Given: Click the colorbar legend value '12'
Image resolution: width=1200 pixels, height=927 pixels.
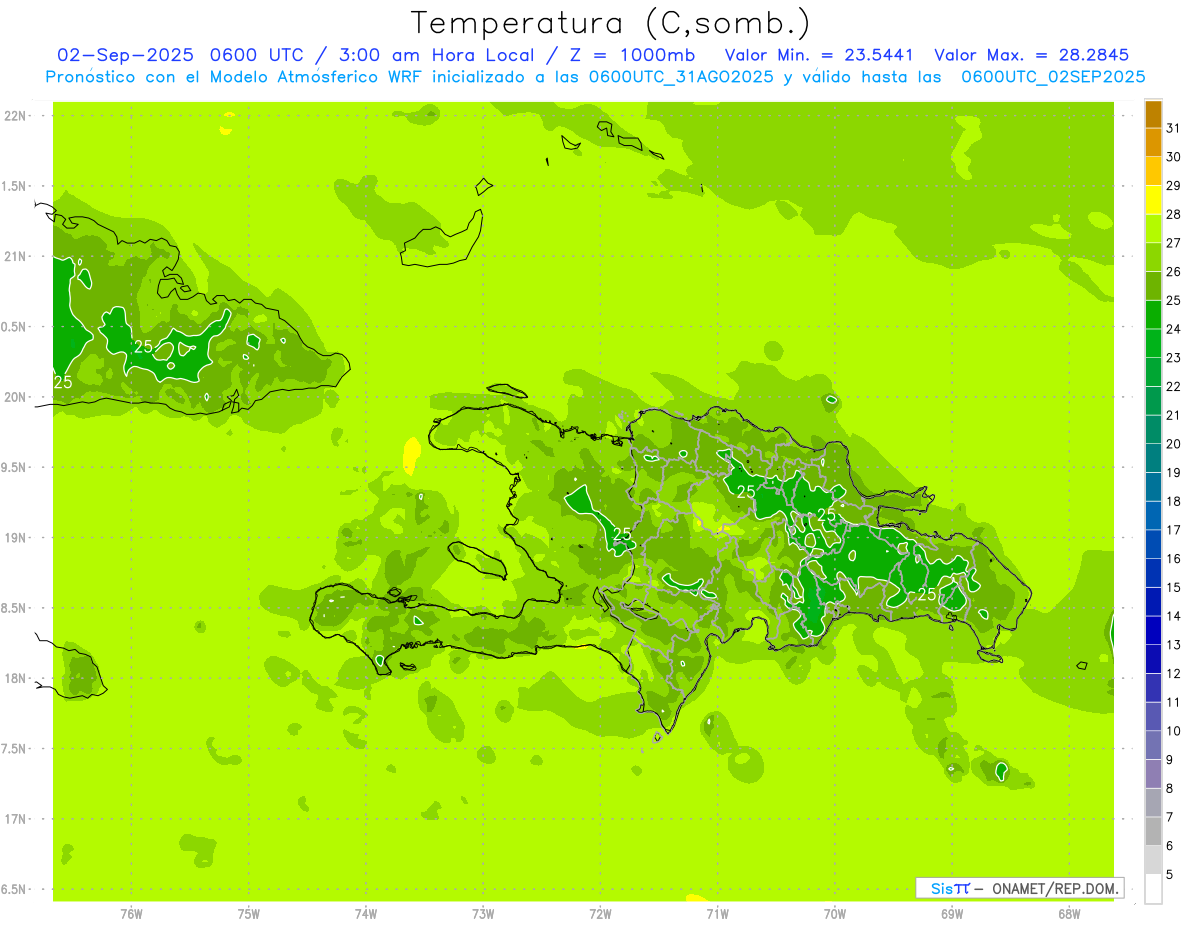Looking at the screenshot, I should click(x=1174, y=674).
